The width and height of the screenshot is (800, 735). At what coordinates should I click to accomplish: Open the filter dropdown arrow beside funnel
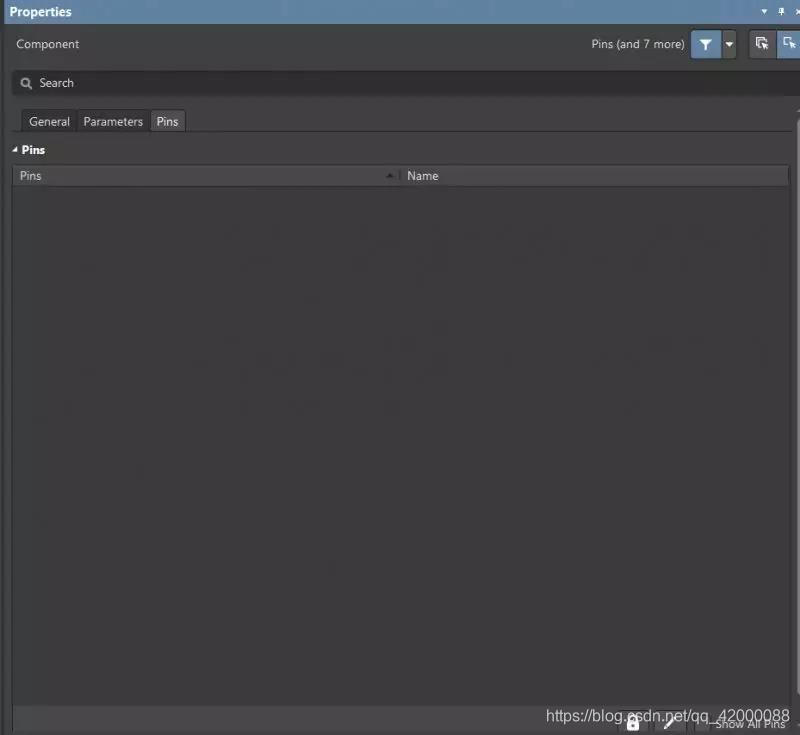pyautogui.click(x=729, y=45)
